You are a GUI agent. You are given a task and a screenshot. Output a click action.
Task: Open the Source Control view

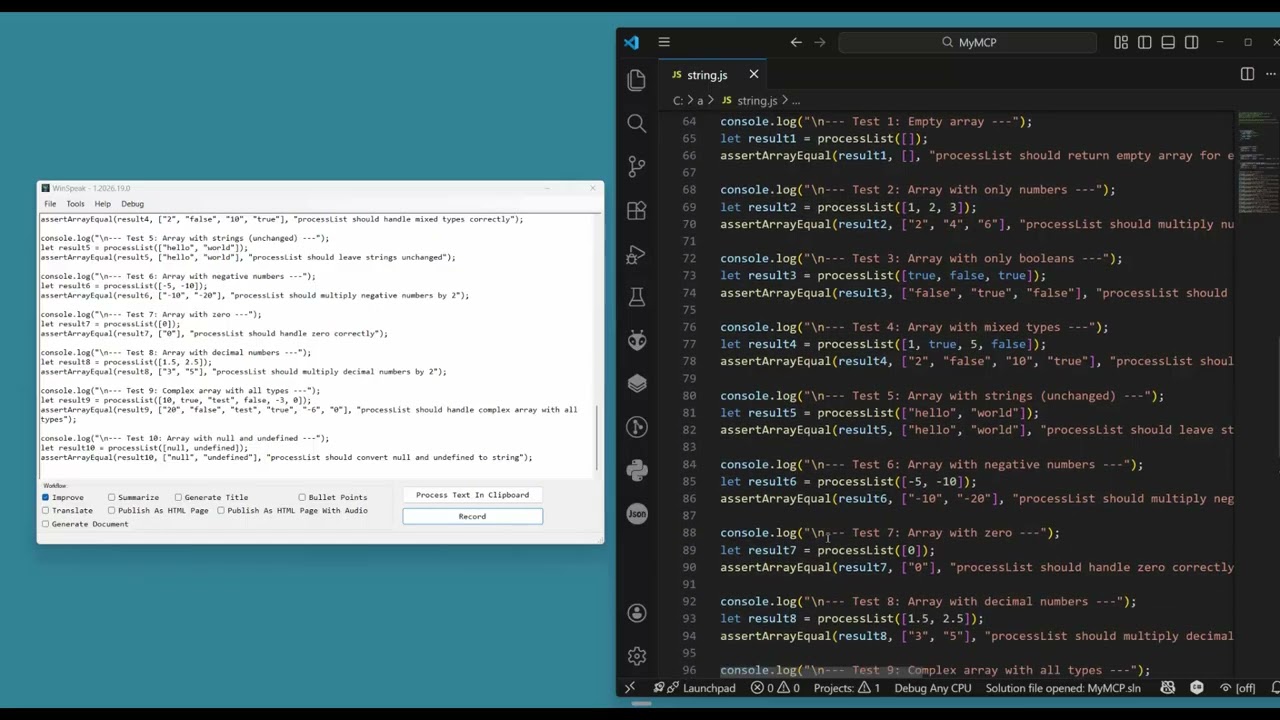click(636, 167)
